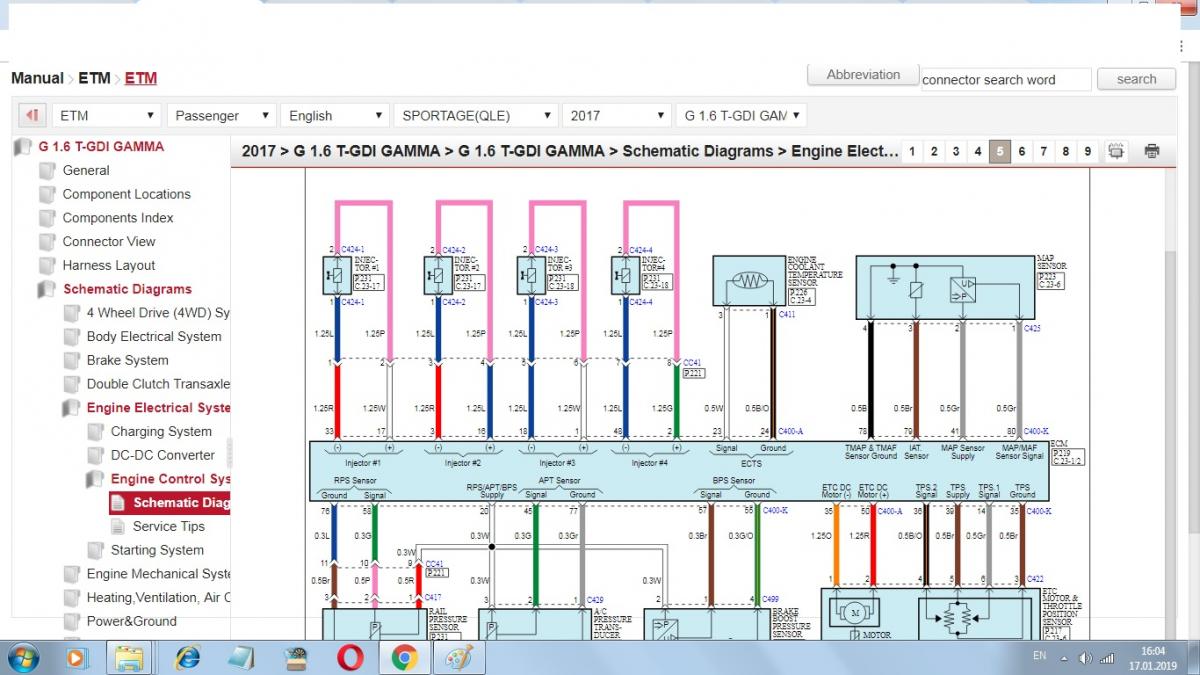
Task: Open DC-DC Converter tree item
Action: (163, 455)
